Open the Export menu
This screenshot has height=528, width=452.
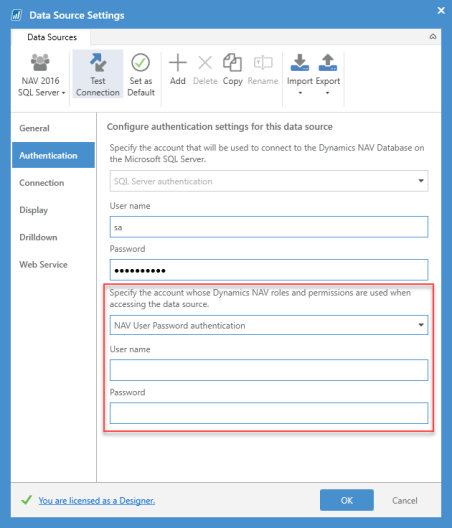[x=328, y=74]
